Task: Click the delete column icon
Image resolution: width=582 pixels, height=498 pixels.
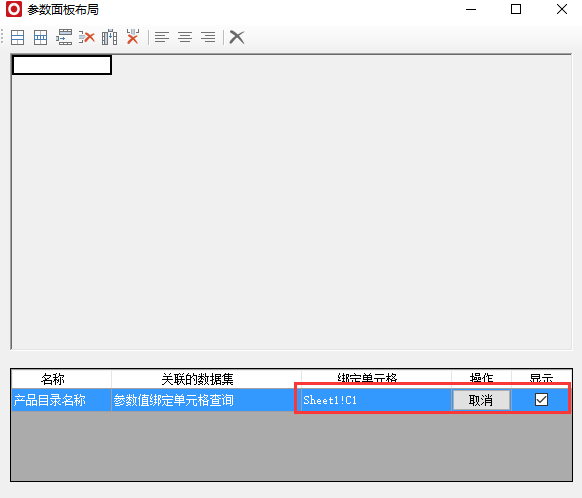Action: pos(133,37)
